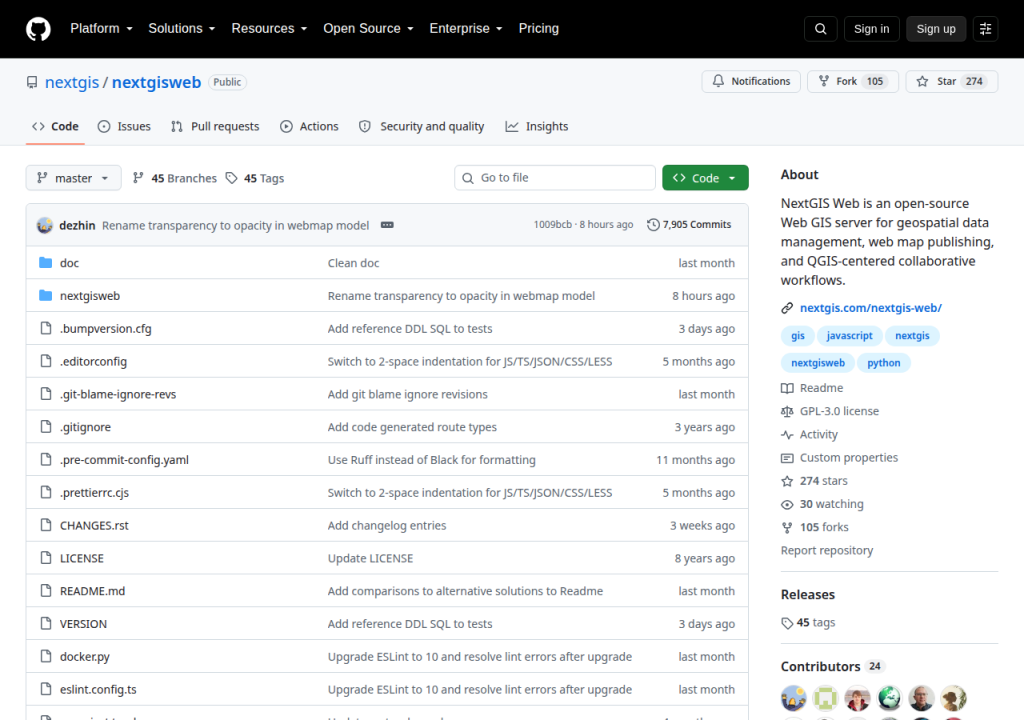Click the globe contributor avatar
The width and height of the screenshot is (1024, 720).
click(889, 698)
